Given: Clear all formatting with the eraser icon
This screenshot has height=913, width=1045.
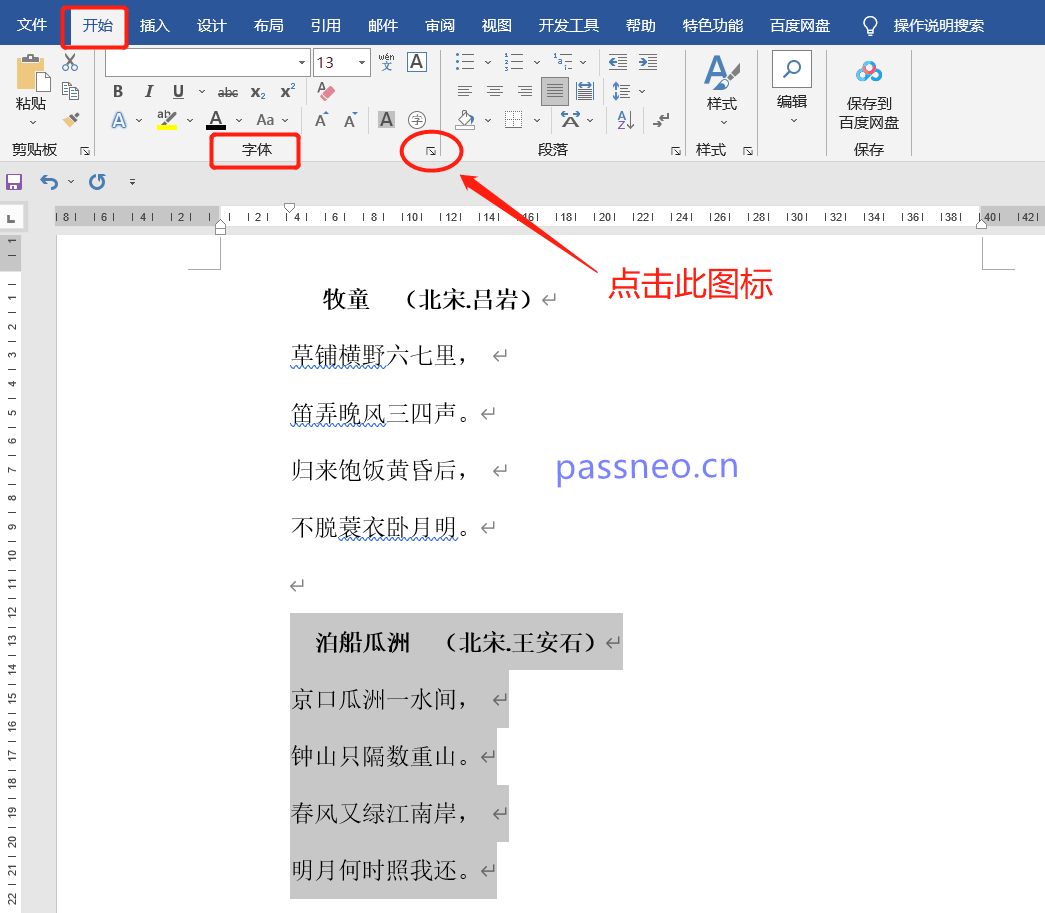Looking at the screenshot, I should [324, 91].
